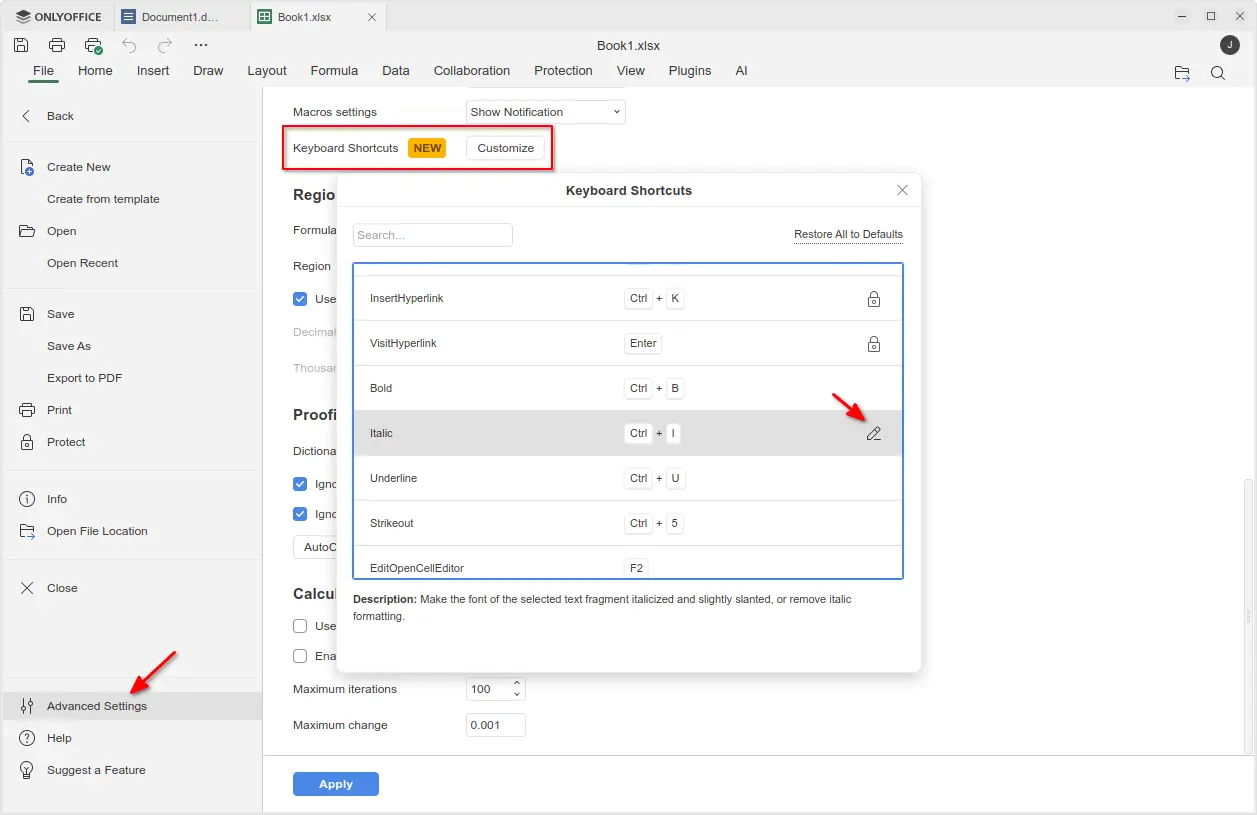The height and width of the screenshot is (815, 1257).
Task: Click the shortcuts Search input field
Action: coord(432,235)
